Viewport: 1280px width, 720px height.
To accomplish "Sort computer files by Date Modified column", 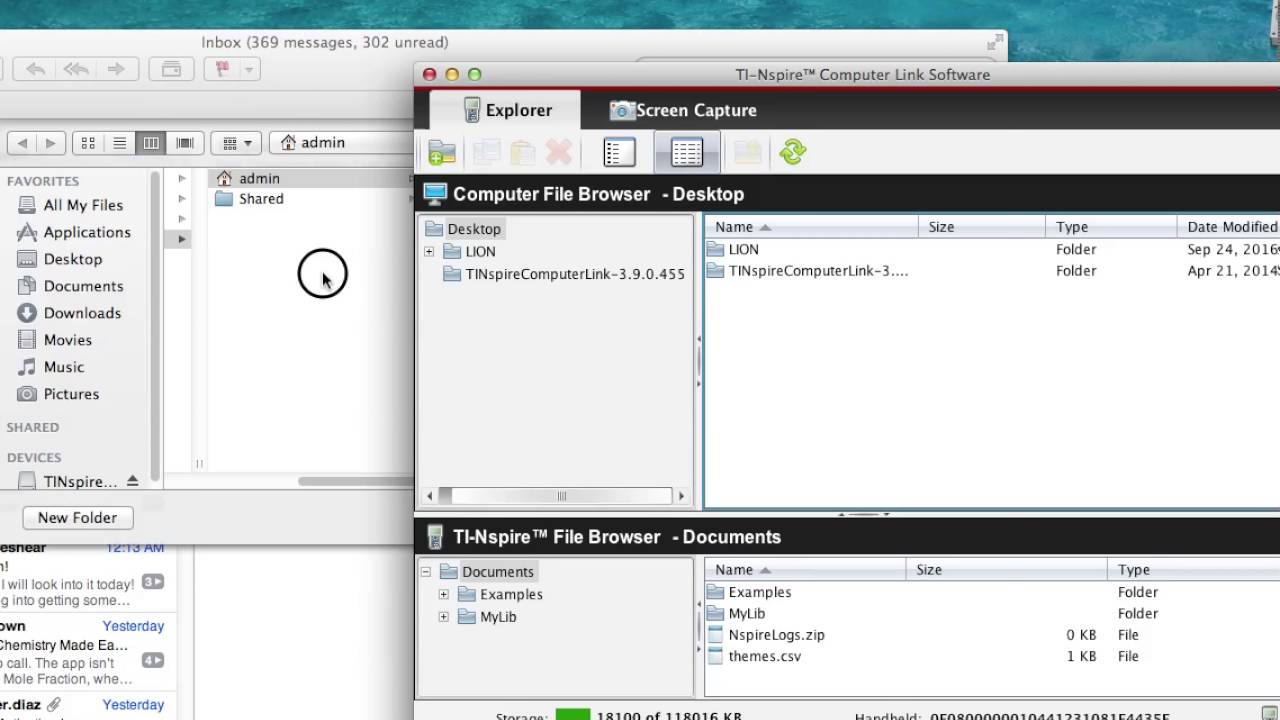I will pyautogui.click(x=1228, y=227).
